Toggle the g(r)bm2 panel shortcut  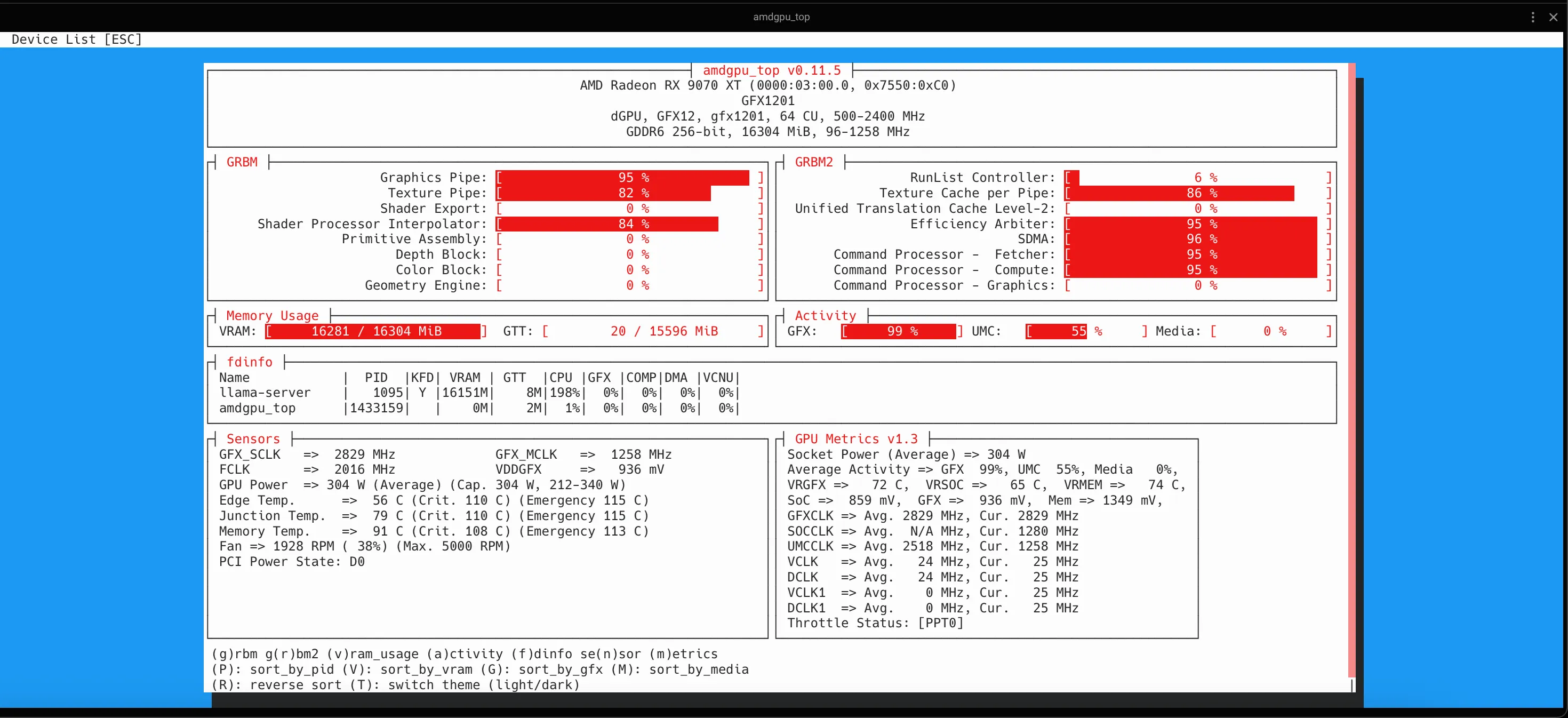[x=292, y=654]
